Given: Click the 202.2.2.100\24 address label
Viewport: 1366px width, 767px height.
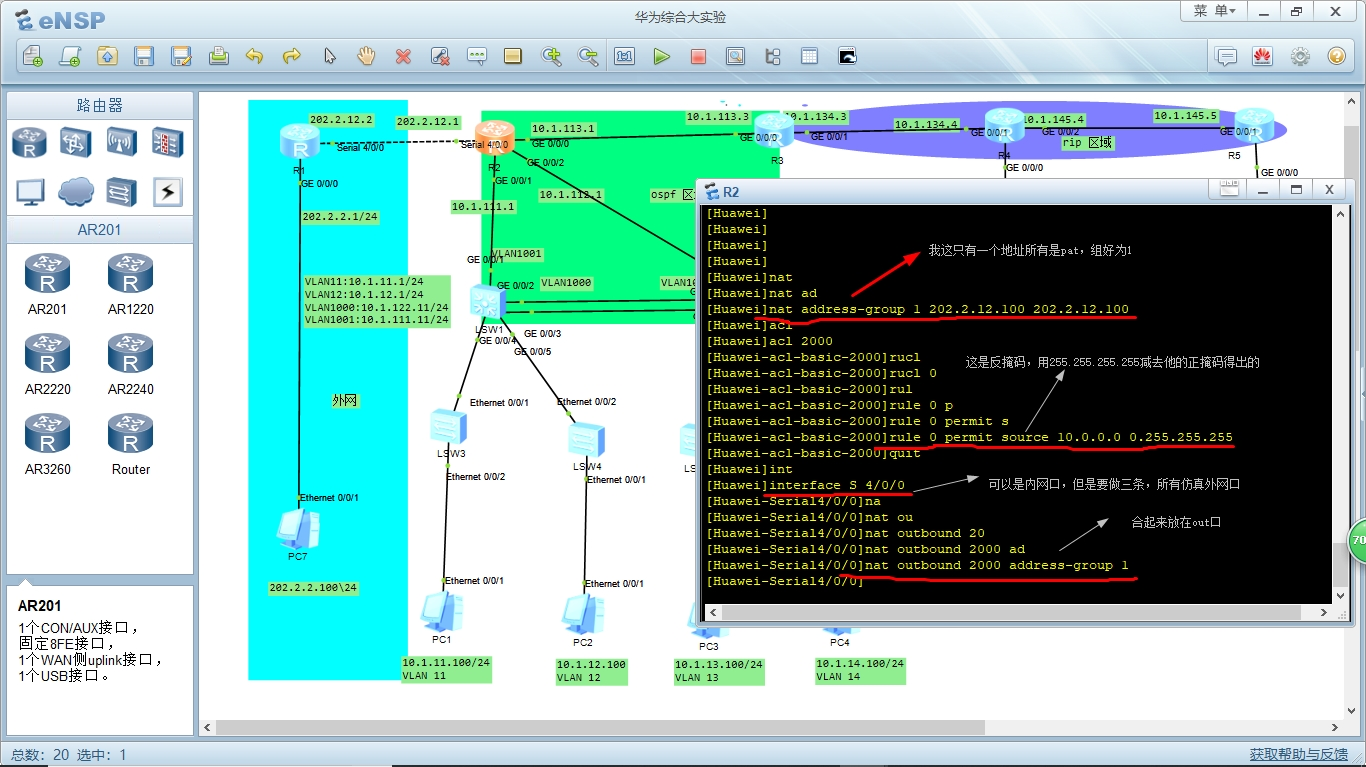Looking at the screenshot, I should 313,588.
